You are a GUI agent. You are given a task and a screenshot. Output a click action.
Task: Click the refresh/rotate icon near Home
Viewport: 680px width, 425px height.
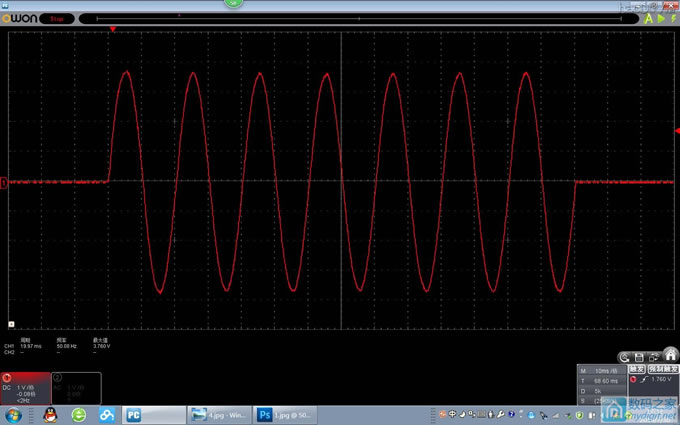625,357
